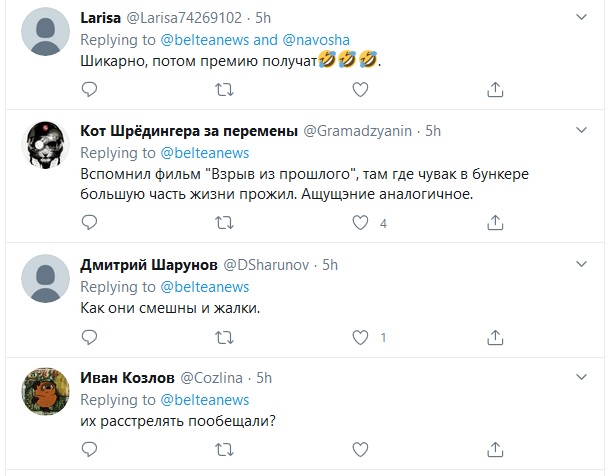Image resolution: width=614 pixels, height=476 pixels.
Task: Retweet Larisa's tweet
Action: [224, 90]
